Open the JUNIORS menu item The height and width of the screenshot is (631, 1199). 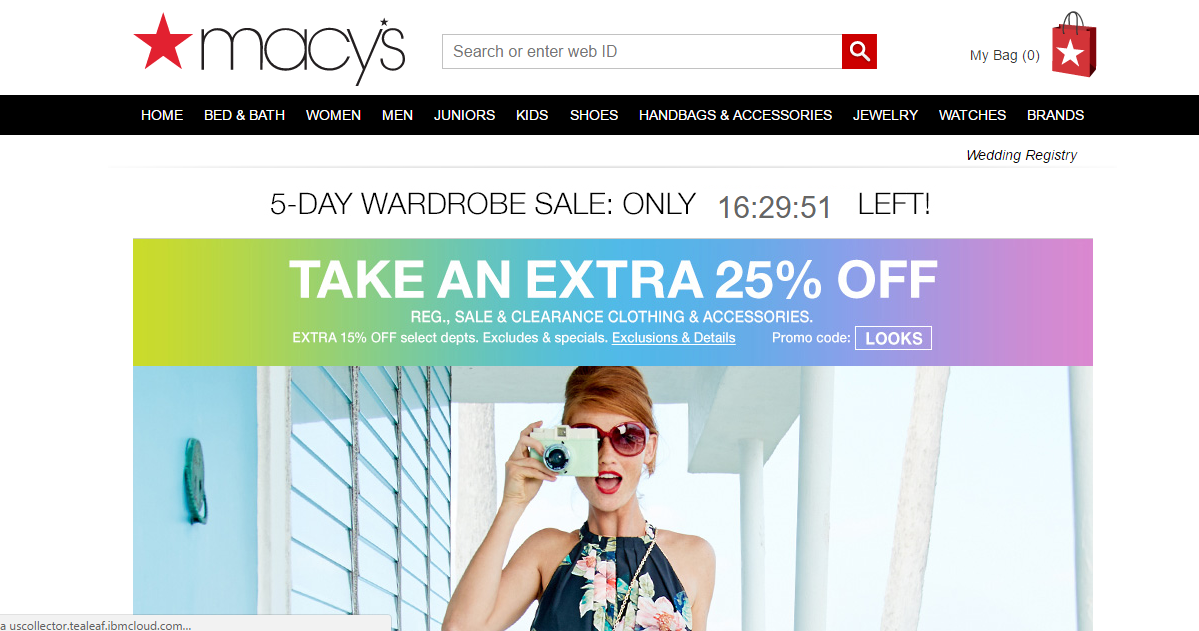[464, 115]
